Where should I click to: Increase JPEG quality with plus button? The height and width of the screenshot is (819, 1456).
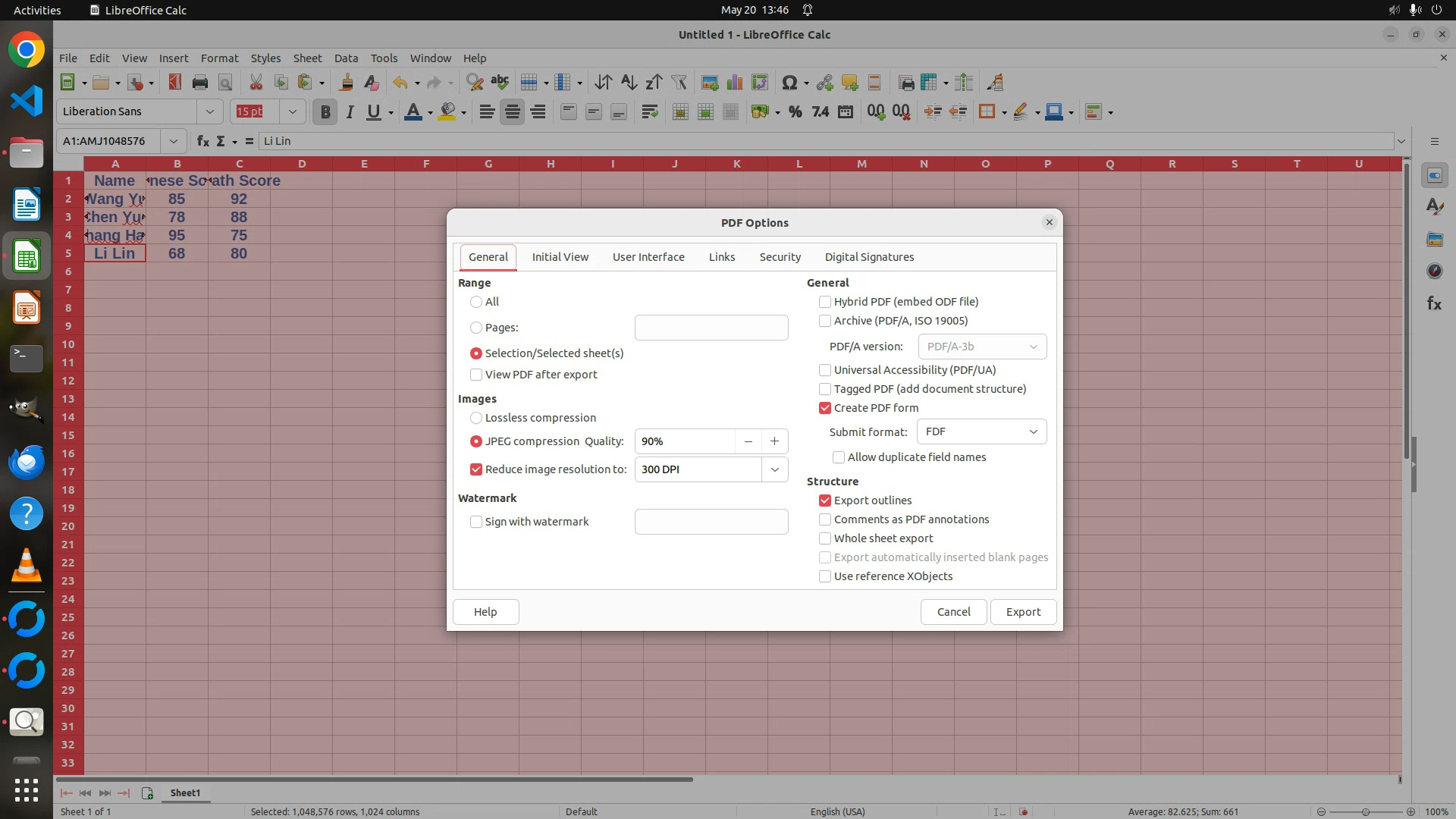pos(774,441)
